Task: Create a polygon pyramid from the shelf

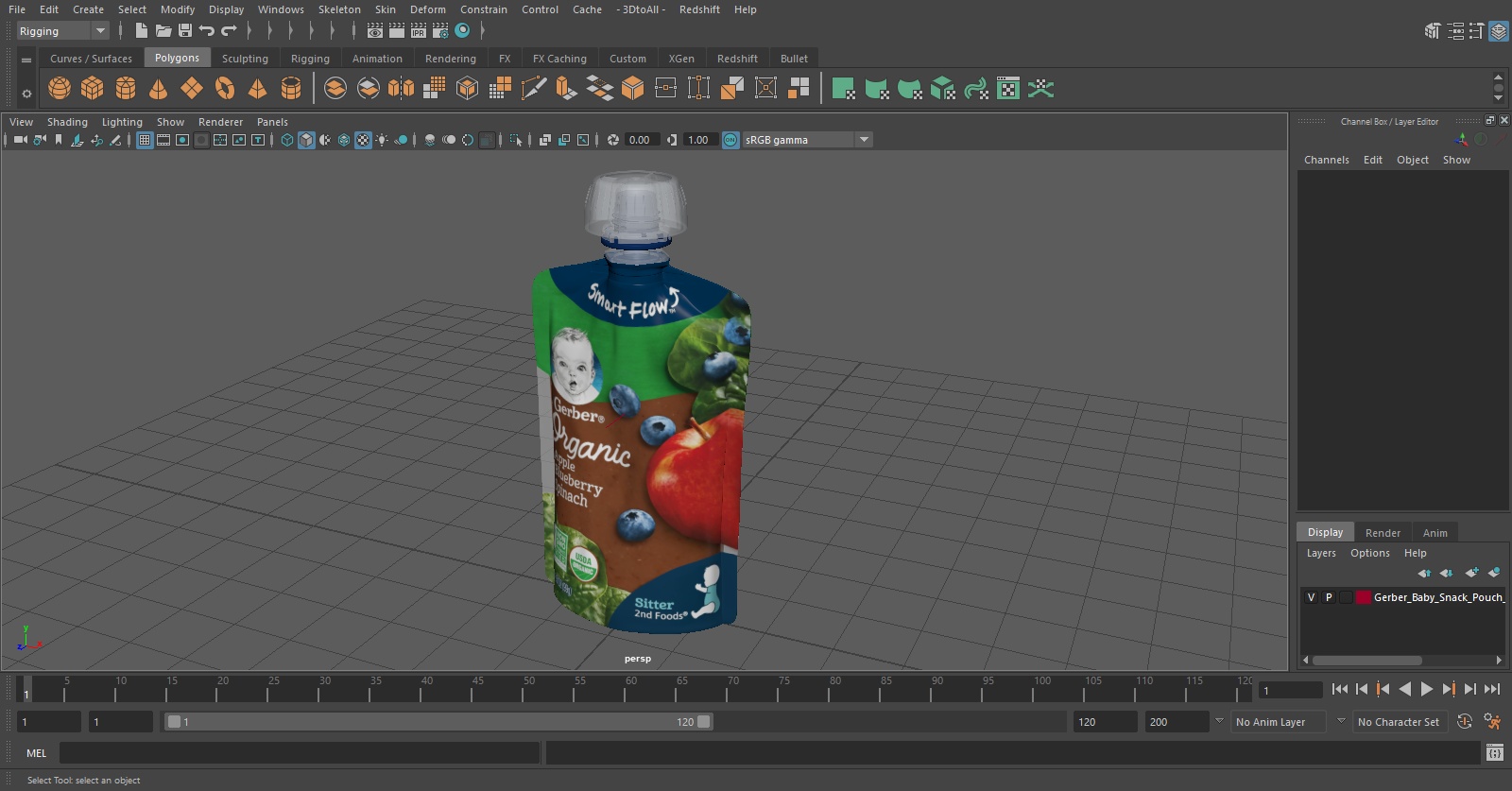Action: (x=257, y=89)
